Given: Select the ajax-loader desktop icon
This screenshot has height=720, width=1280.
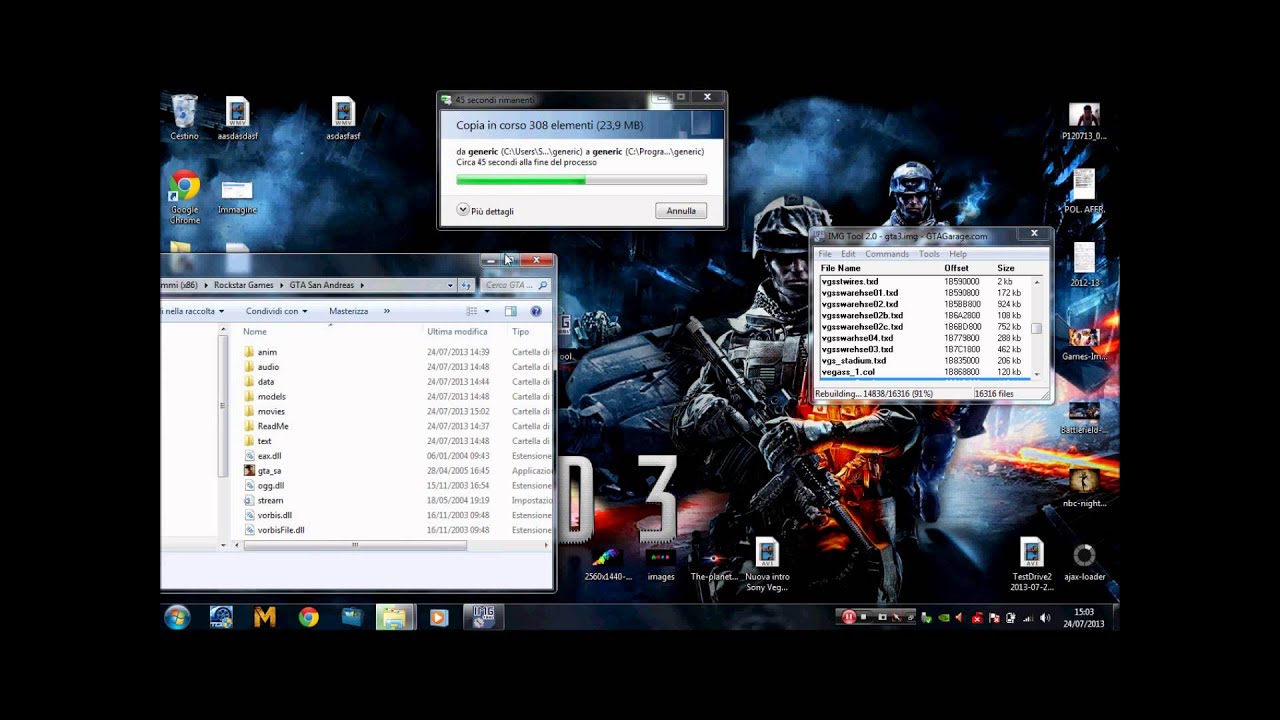Looking at the screenshot, I should tap(1084, 562).
